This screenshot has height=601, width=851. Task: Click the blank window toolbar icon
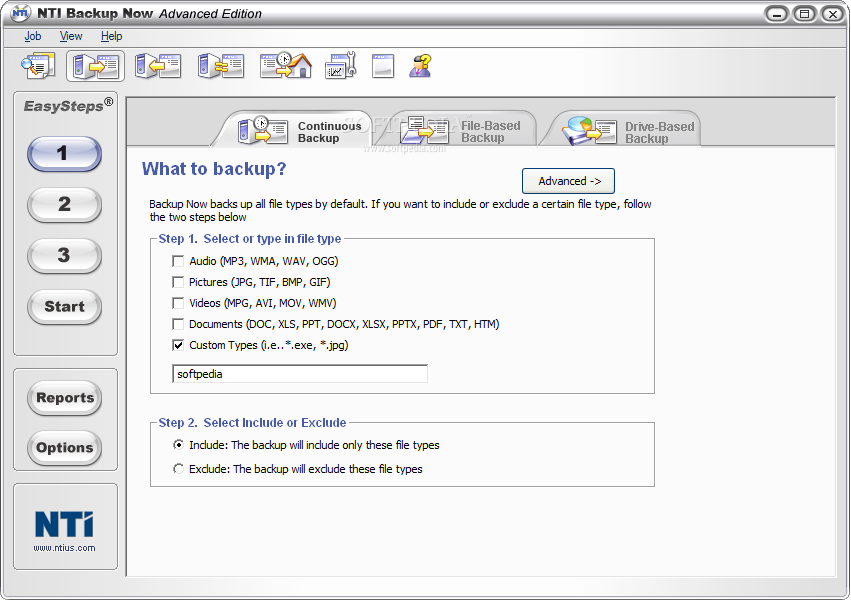(x=383, y=66)
